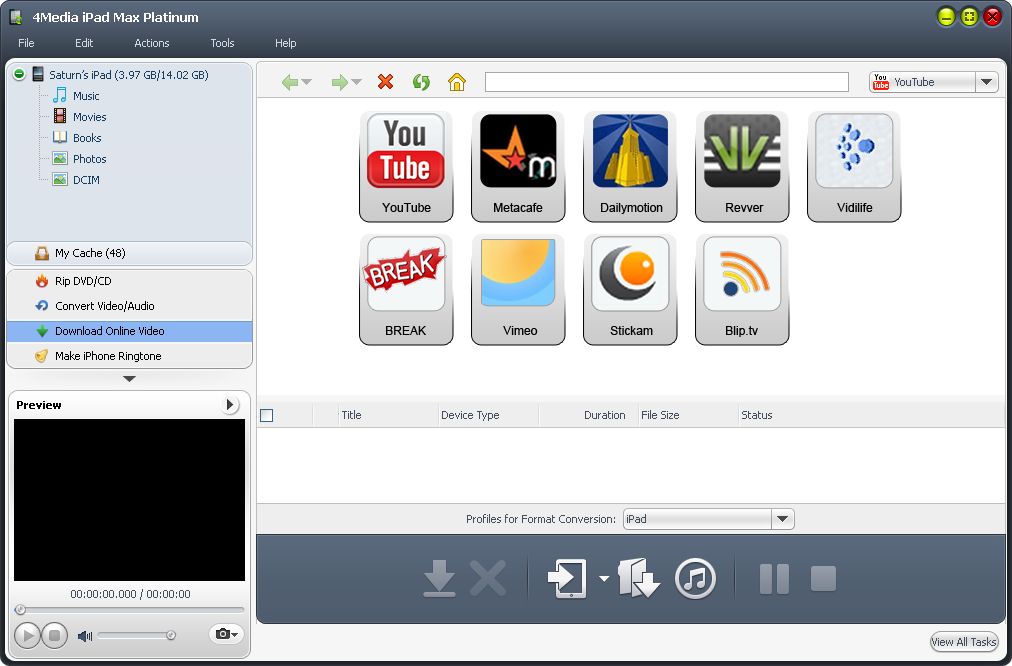Open the transfer-to-iPad options arrow
Viewport: 1012px width, 666px height.
tap(603, 578)
